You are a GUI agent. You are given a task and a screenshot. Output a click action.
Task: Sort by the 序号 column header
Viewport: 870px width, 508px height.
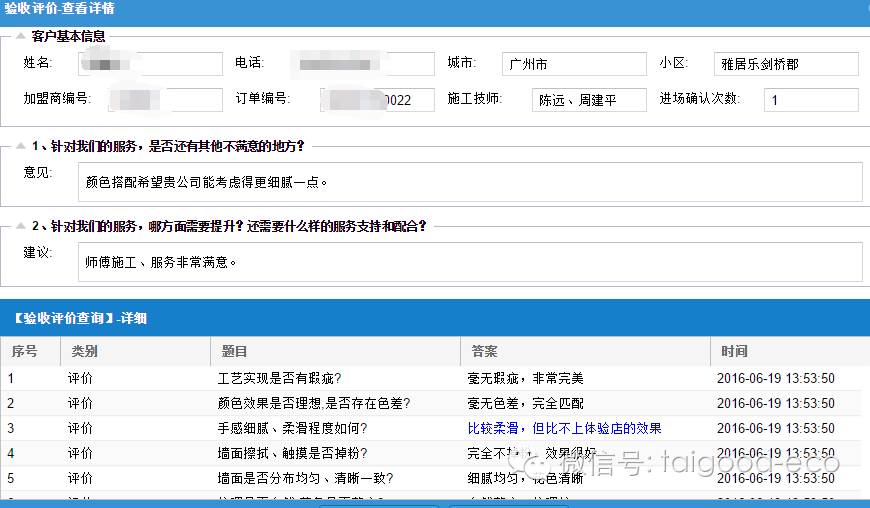click(x=25, y=352)
